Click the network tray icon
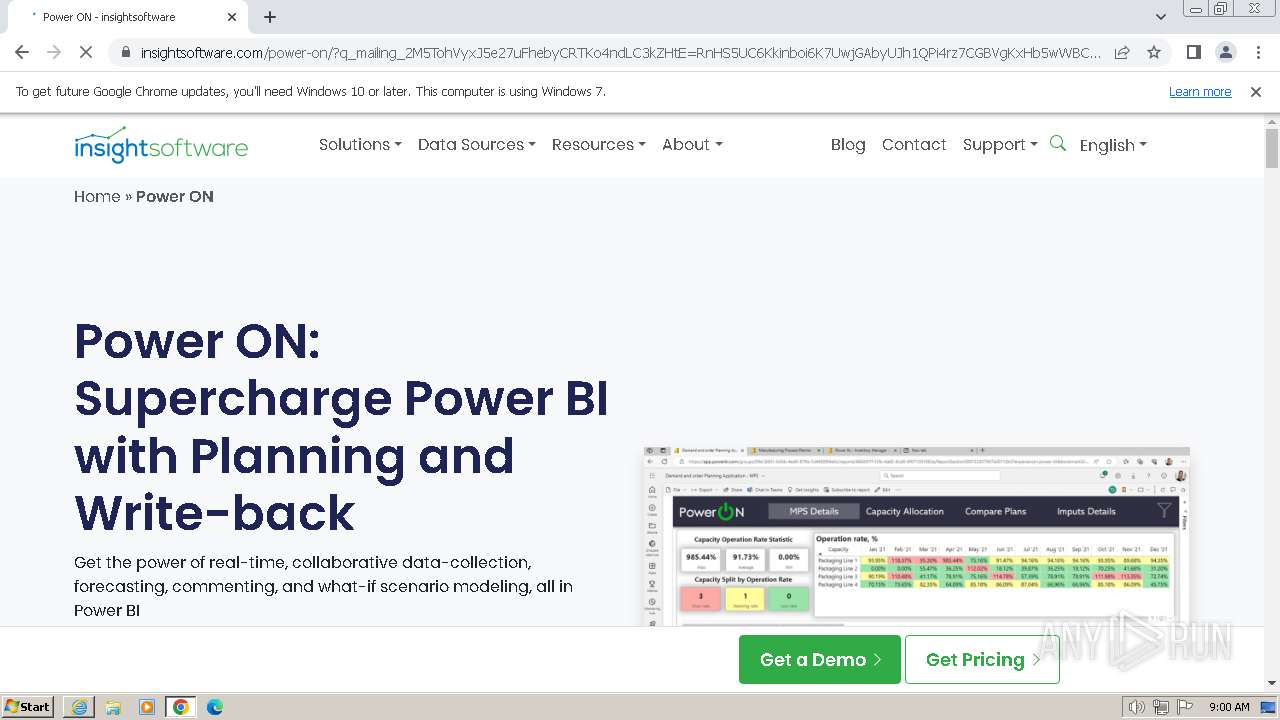The height and width of the screenshot is (720, 1280). click(x=1161, y=707)
